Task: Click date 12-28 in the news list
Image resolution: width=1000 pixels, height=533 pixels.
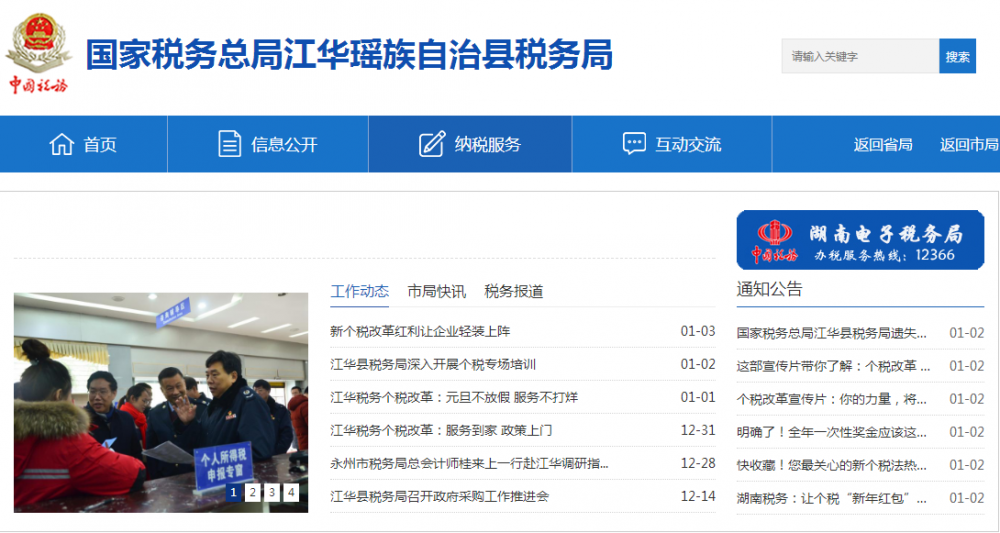Action: (x=698, y=464)
